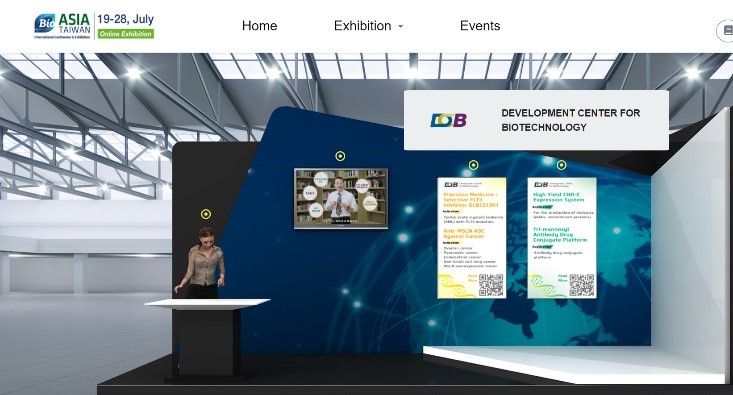This screenshot has height=395, width=733.
Task: Click Read More on the Precision Medicine poster
Action: click(472, 278)
